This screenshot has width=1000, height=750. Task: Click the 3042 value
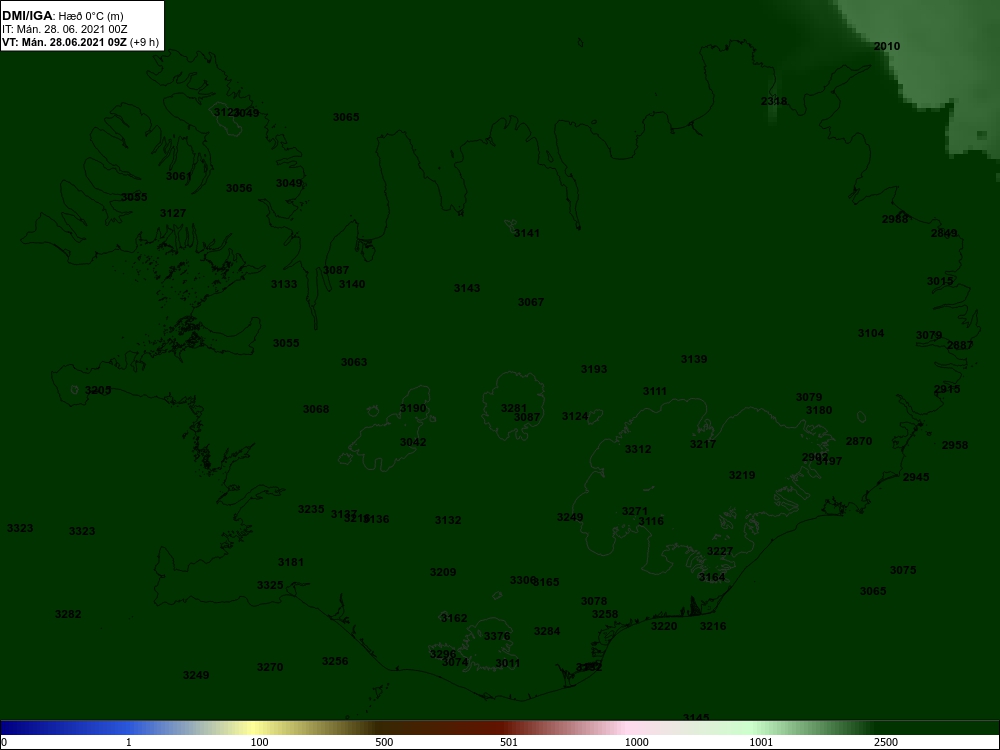coord(413,442)
